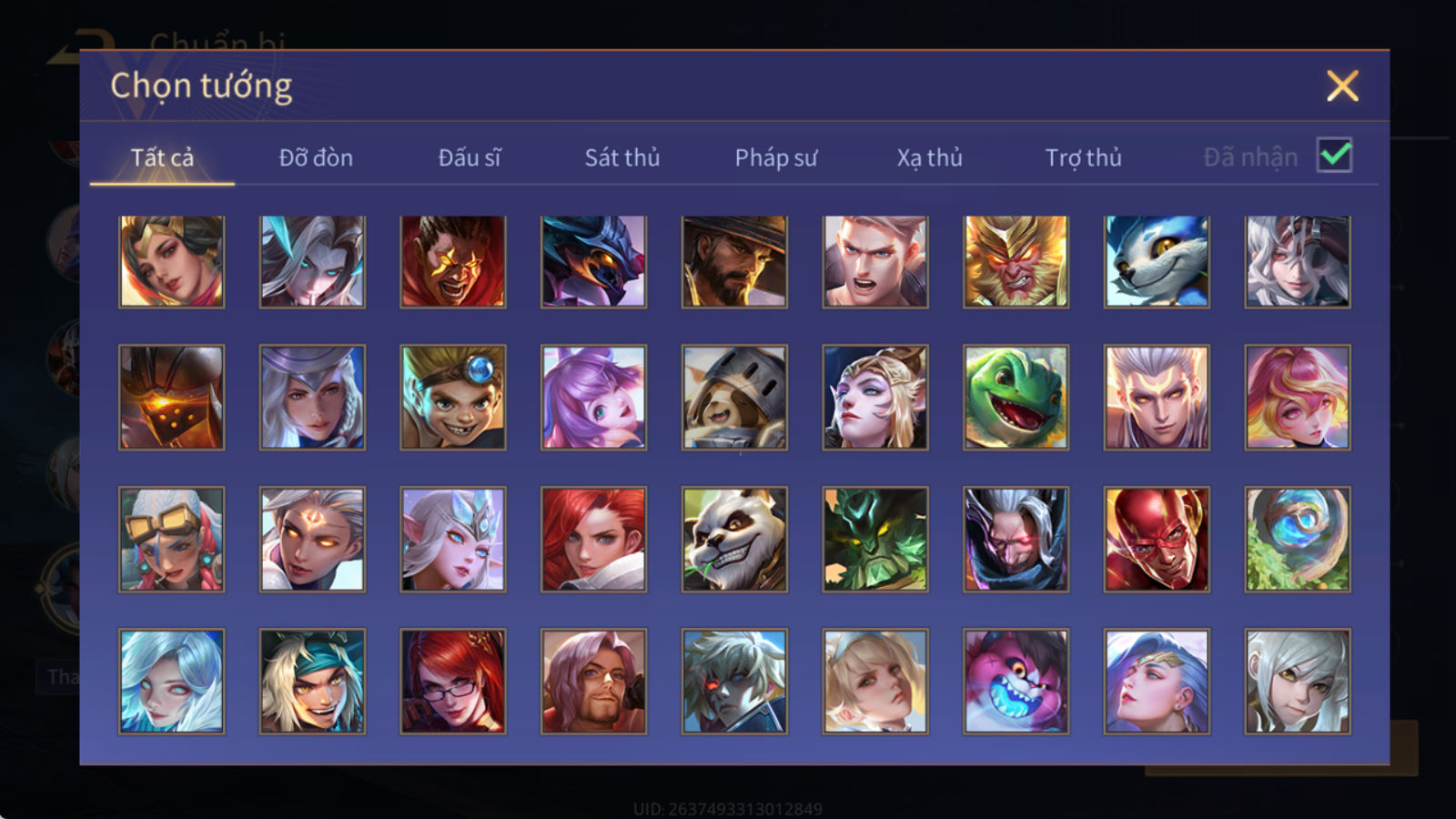Open the Trợ thủ tab

click(1083, 158)
